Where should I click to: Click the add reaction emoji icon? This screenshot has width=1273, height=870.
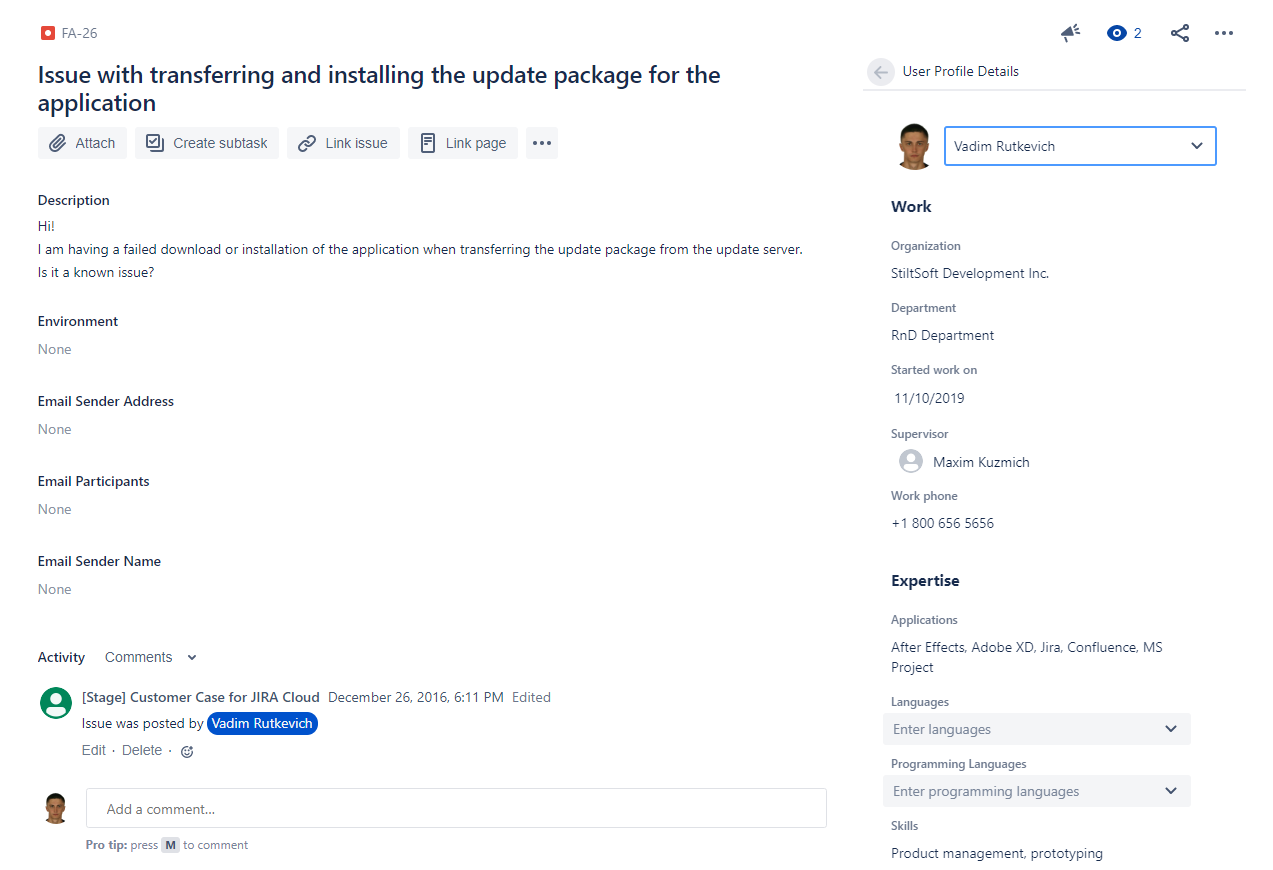pyautogui.click(x=187, y=751)
